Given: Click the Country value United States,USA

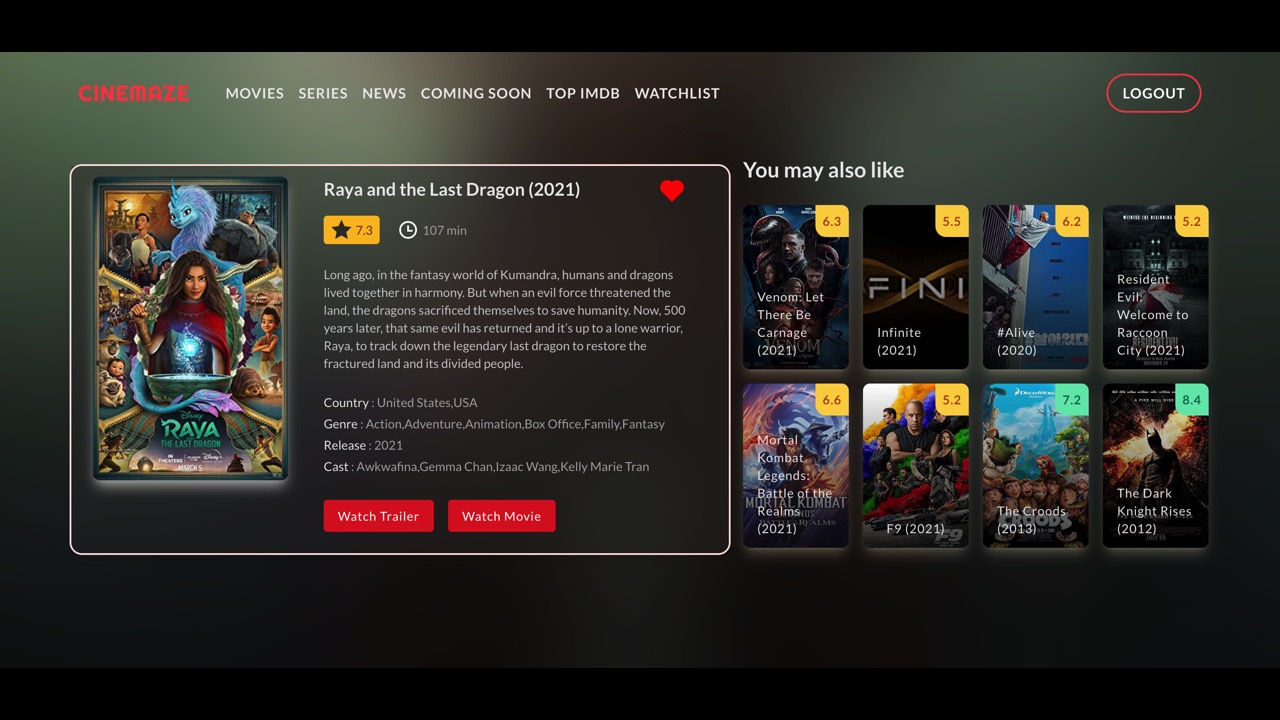Looking at the screenshot, I should [427, 402].
